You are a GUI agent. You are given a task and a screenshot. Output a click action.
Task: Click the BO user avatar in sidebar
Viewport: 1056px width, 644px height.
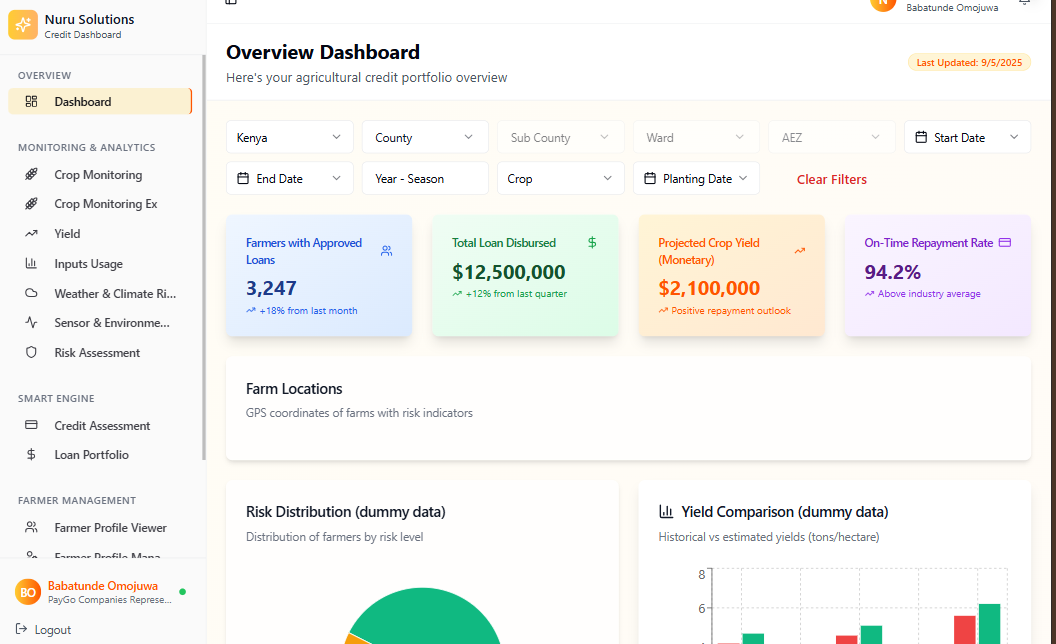point(28,592)
